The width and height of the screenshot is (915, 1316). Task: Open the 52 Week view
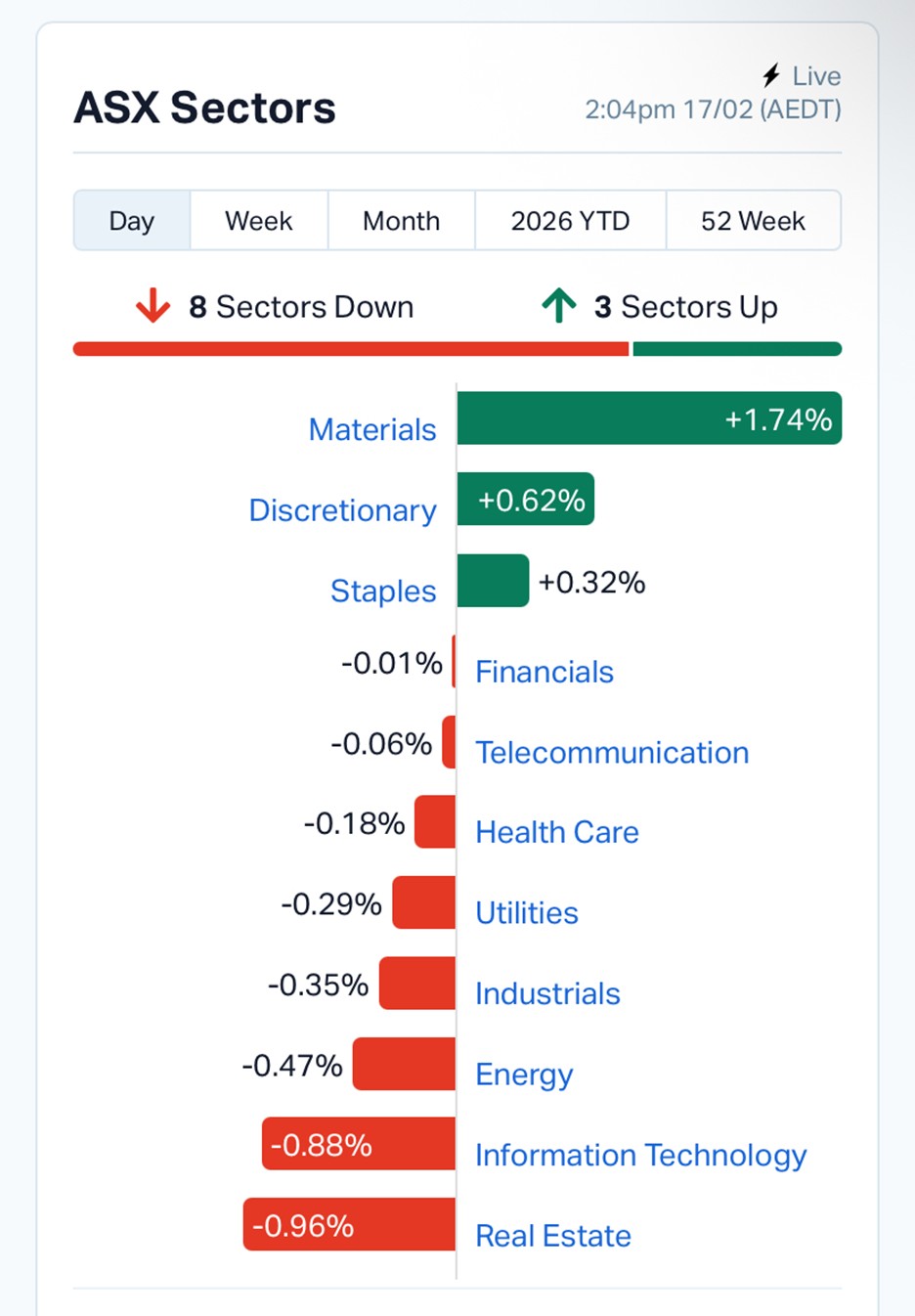click(753, 221)
